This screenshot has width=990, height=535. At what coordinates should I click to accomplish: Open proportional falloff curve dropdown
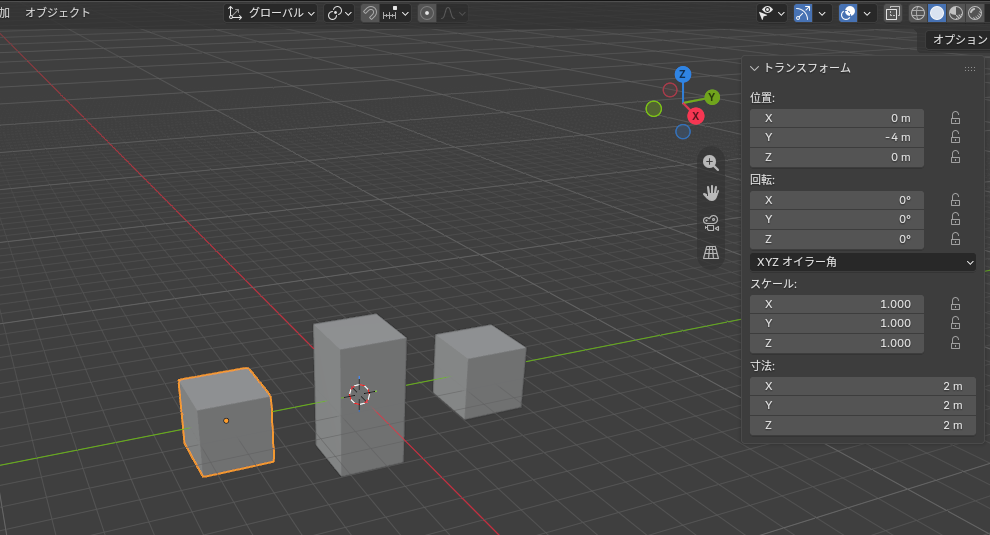[x=453, y=13]
